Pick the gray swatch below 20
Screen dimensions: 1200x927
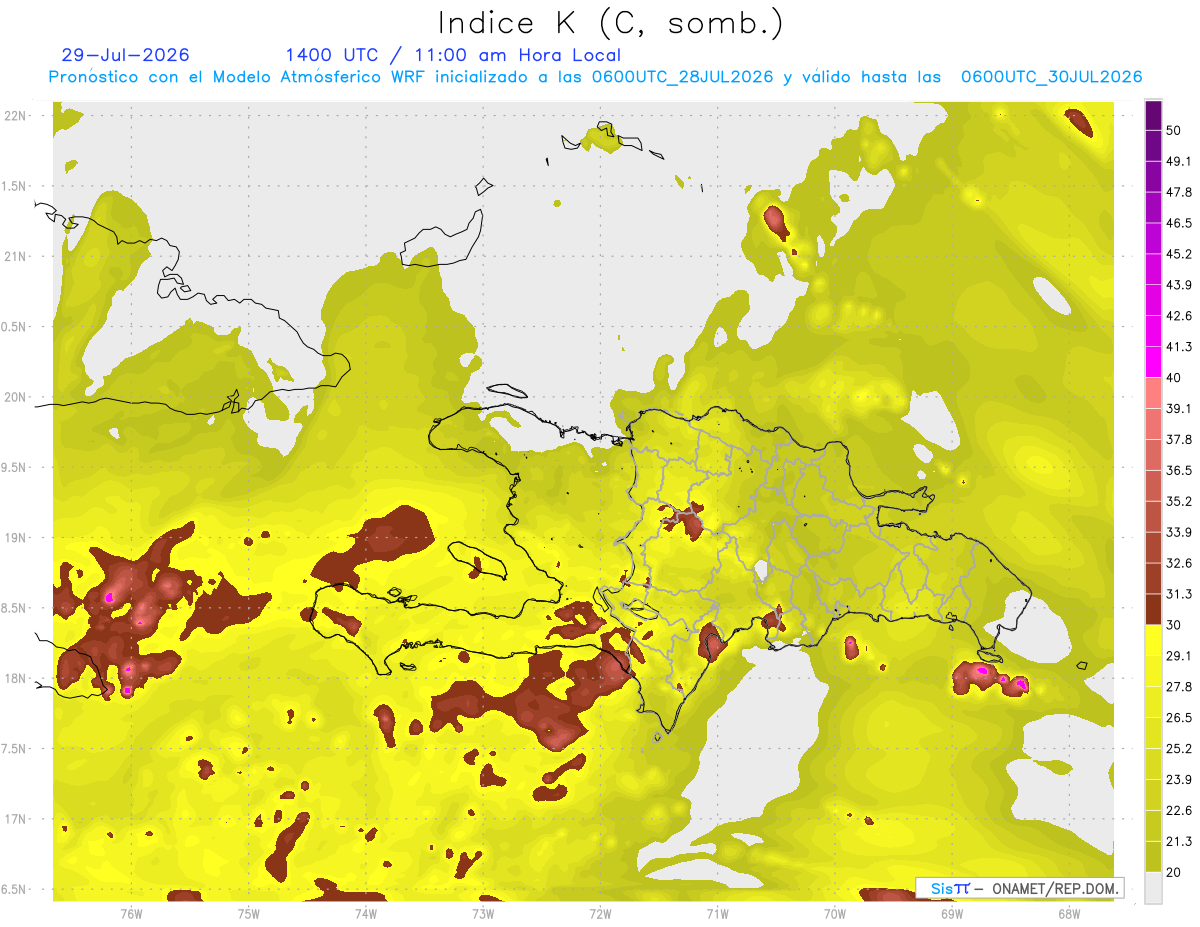click(x=1153, y=888)
